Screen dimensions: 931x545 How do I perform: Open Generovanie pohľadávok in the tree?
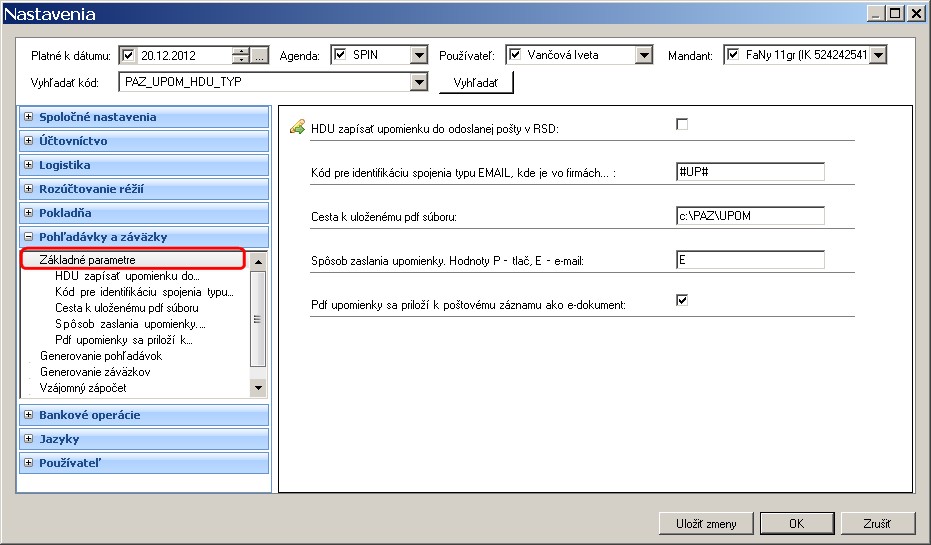pos(101,356)
